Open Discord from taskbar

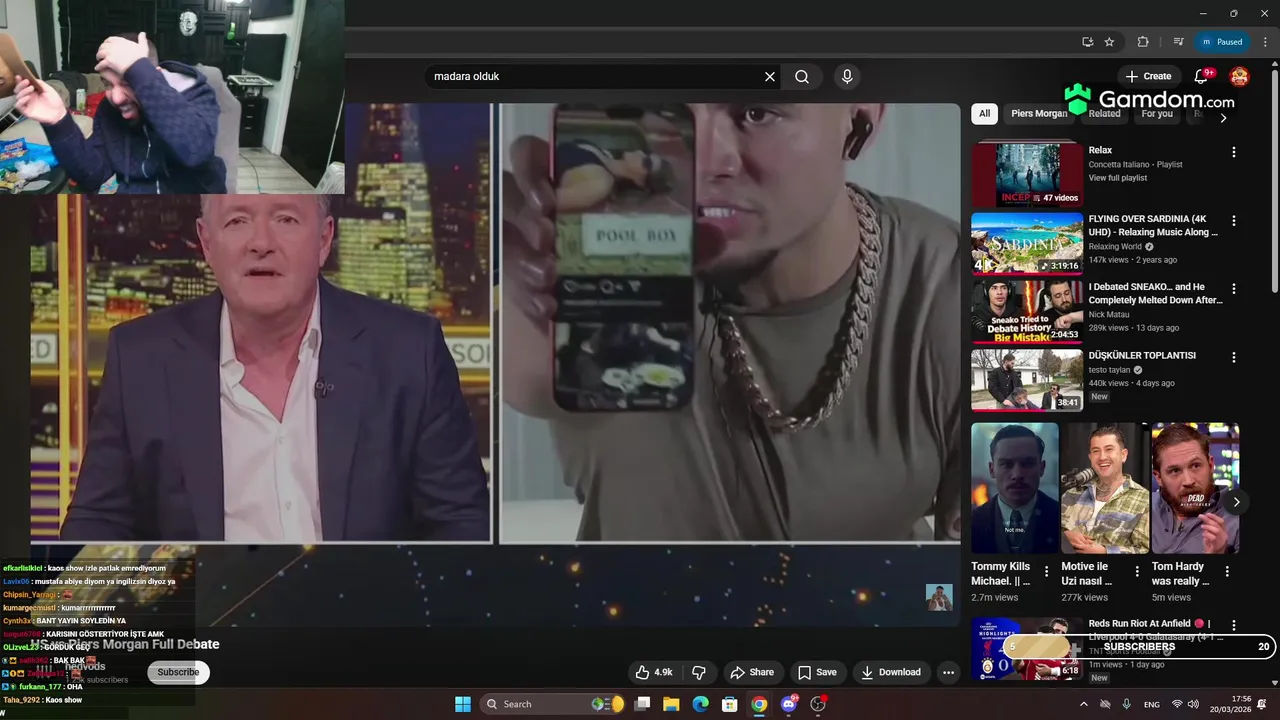tap(789, 704)
